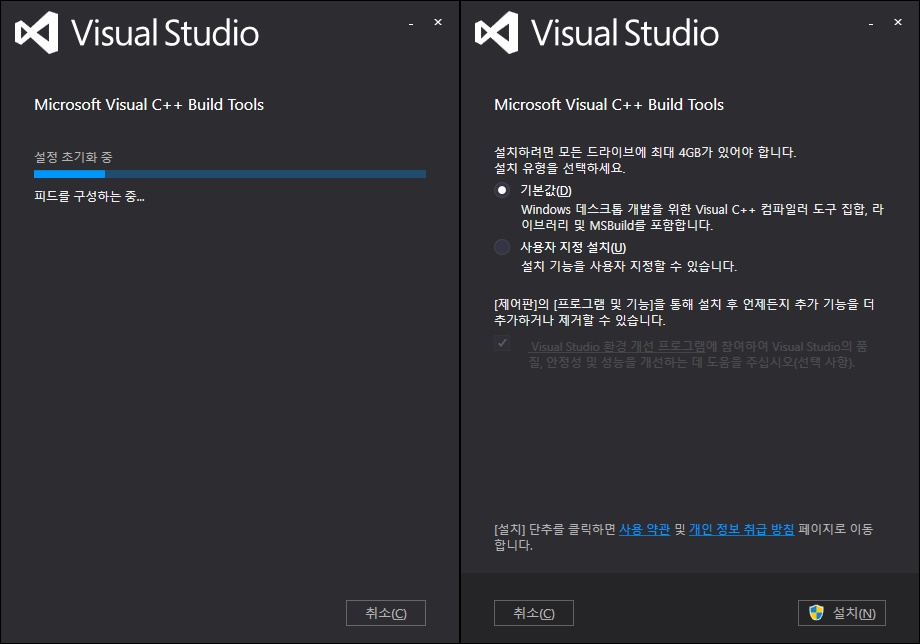The image size is (920, 644).
Task: Click the 피드를 구성하는 중... status text
Action: [x=89, y=196]
